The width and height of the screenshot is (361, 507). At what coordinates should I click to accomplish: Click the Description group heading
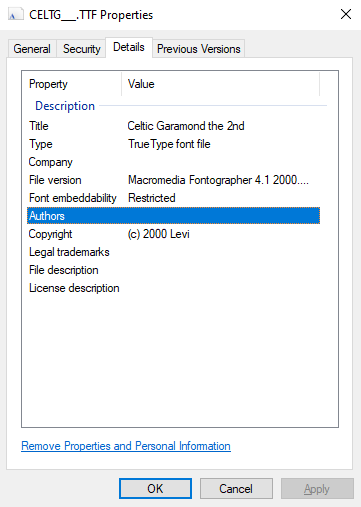(x=65, y=106)
